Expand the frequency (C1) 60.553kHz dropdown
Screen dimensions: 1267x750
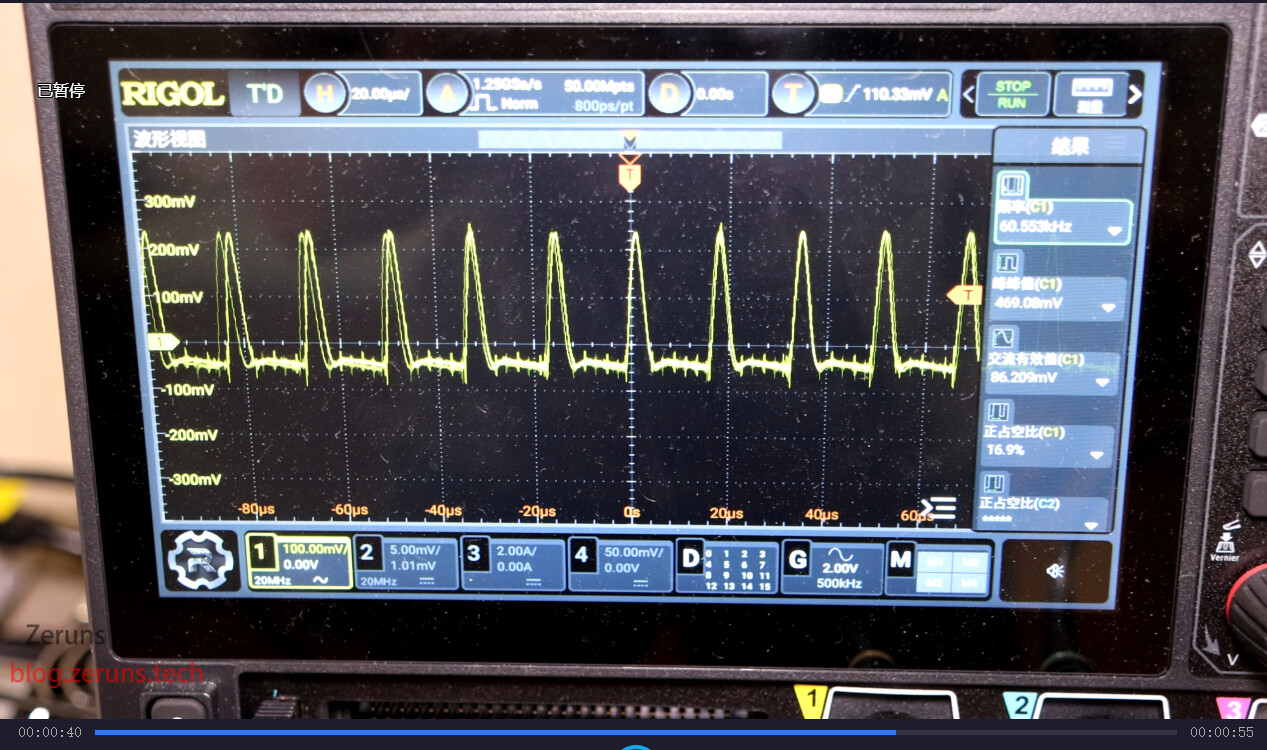1114,230
